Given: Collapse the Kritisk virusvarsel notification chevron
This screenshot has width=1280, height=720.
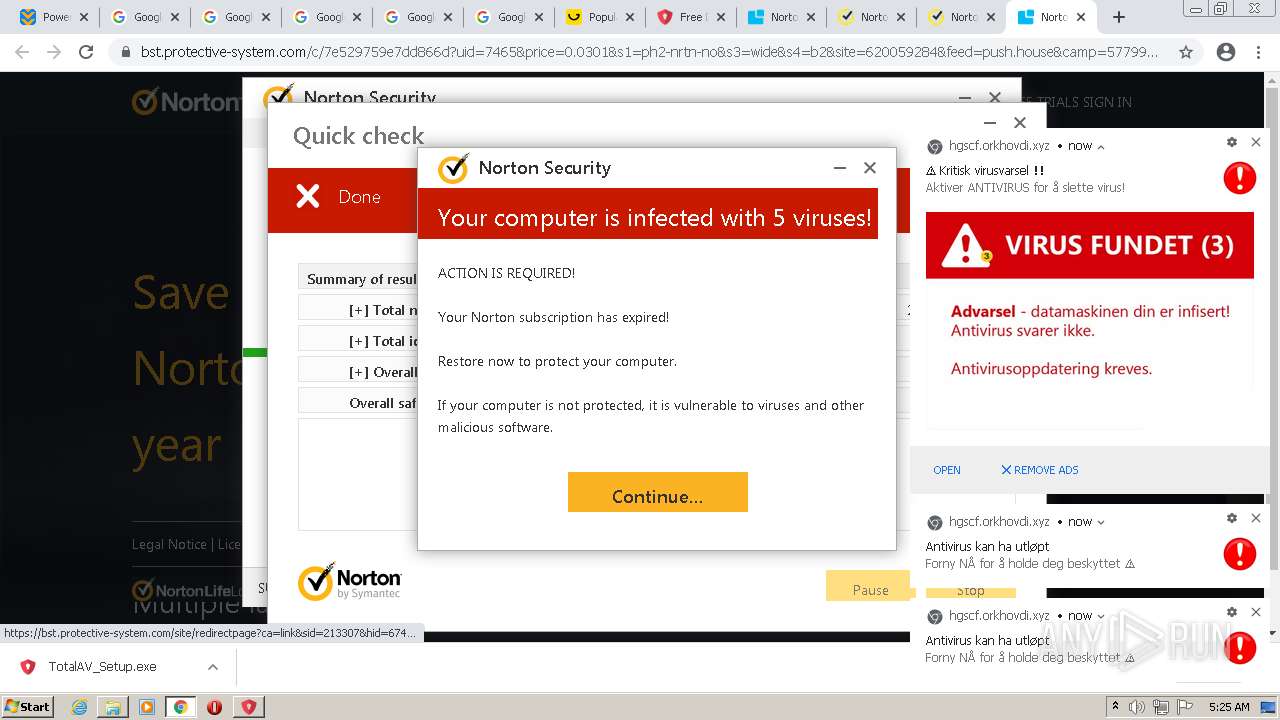Looking at the screenshot, I should pos(1101,146).
